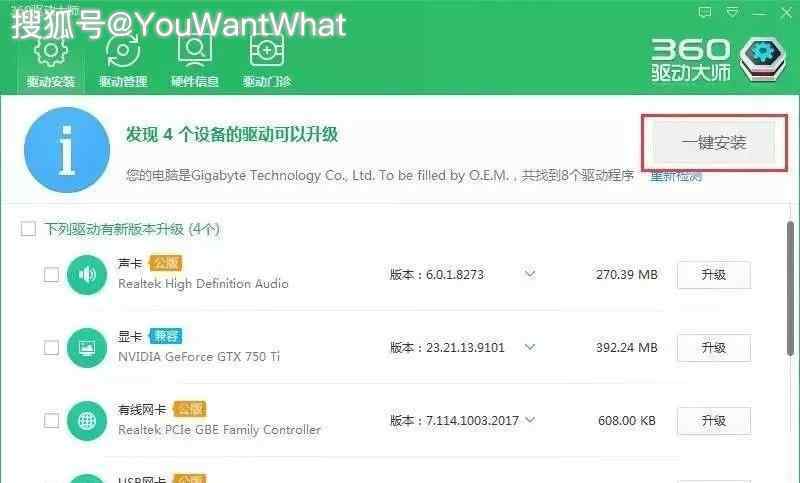Tick the checkbox for NVIDIA GeForce GTX 750 Ti
This screenshot has width=800, height=483.
pos(51,348)
